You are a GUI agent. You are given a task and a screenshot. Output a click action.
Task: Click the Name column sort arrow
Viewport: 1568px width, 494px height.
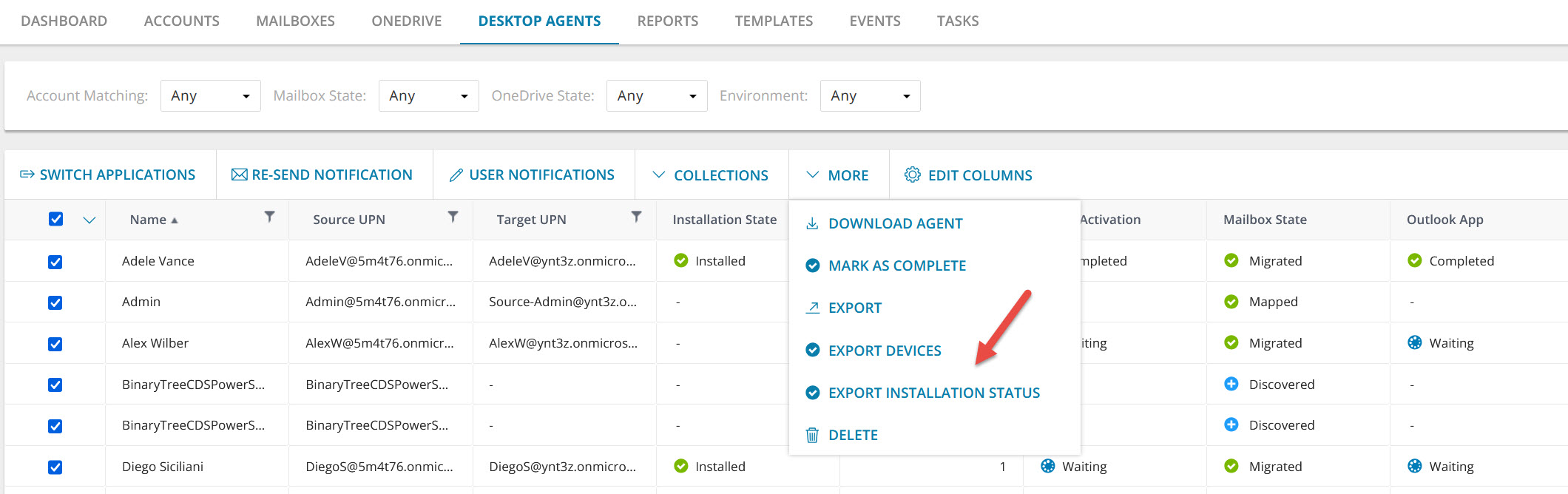click(175, 220)
